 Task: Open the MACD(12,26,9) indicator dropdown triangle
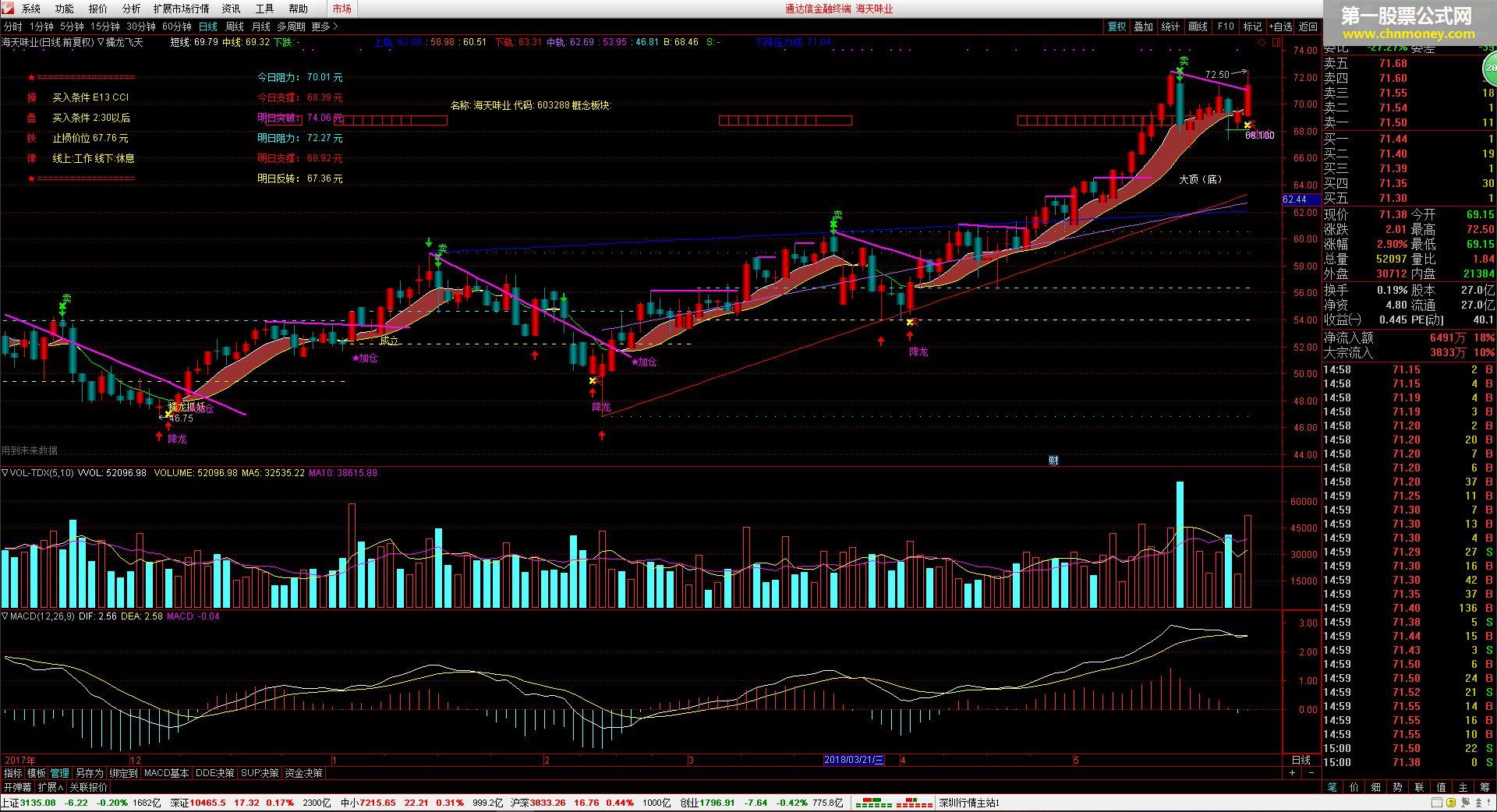(5, 616)
